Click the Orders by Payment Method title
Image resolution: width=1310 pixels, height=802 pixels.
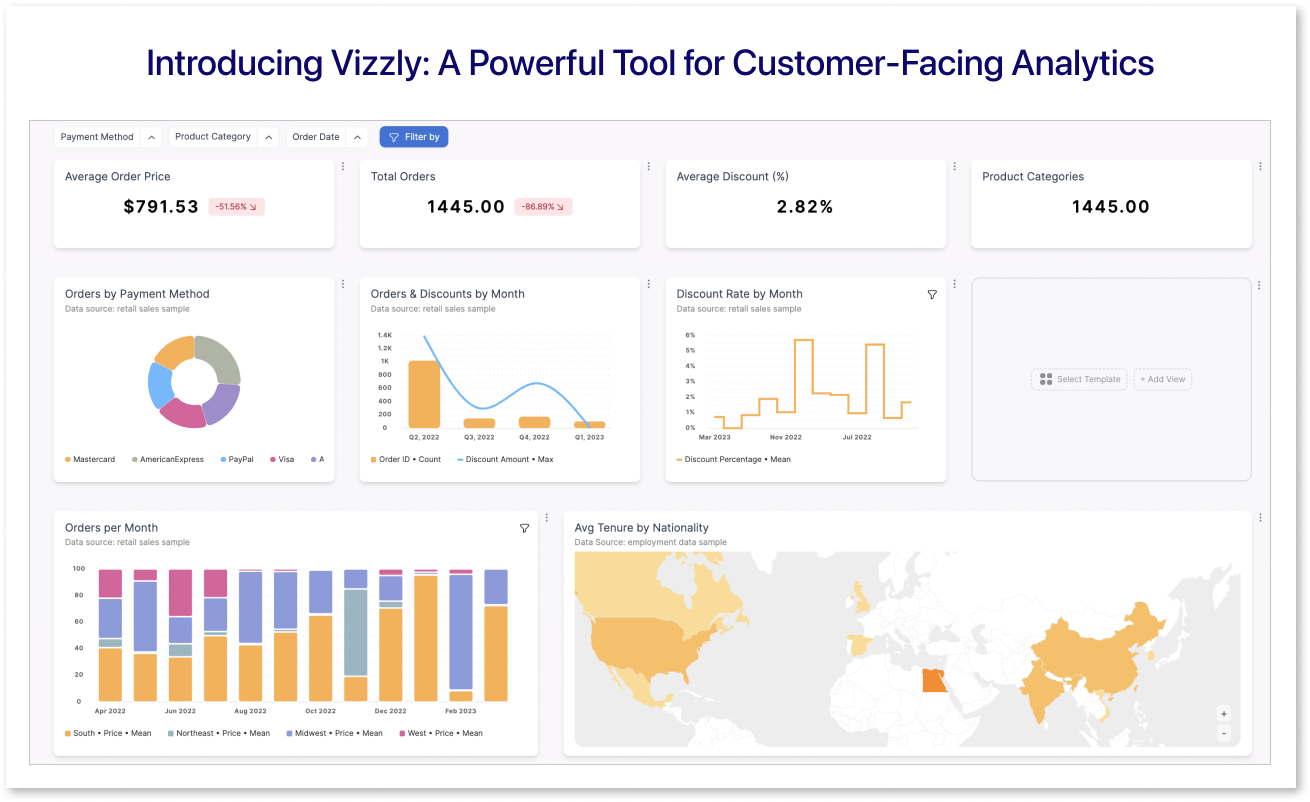pyautogui.click(x=137, y=294)
